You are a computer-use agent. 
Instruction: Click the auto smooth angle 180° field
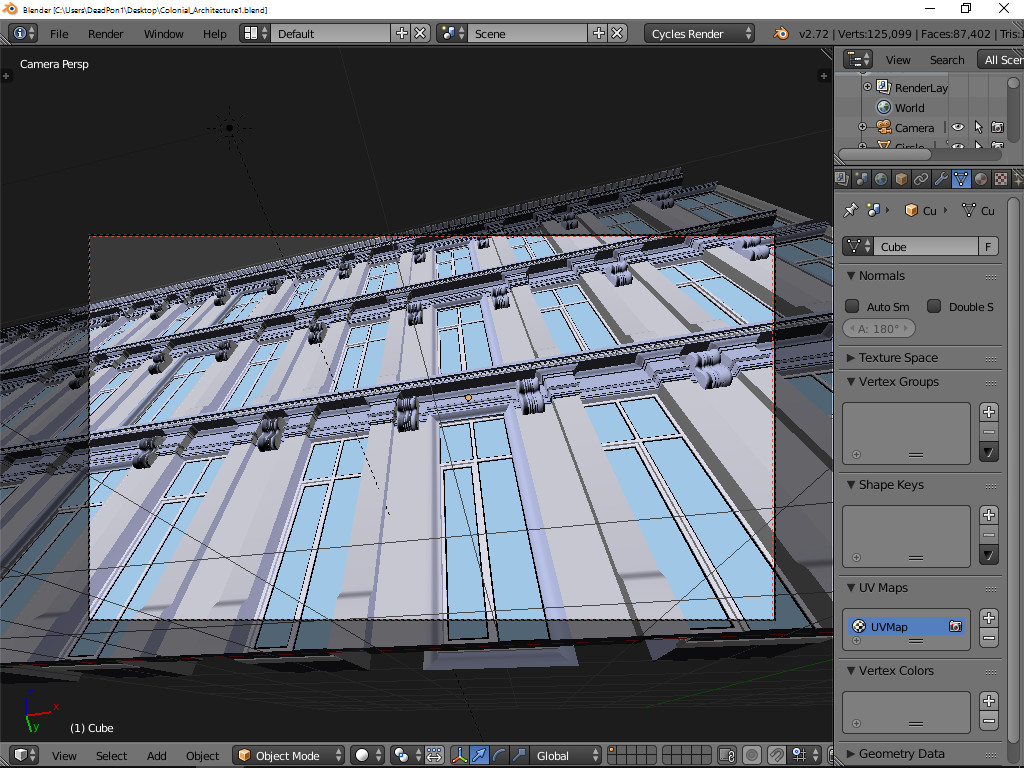[x=878, y=328]
